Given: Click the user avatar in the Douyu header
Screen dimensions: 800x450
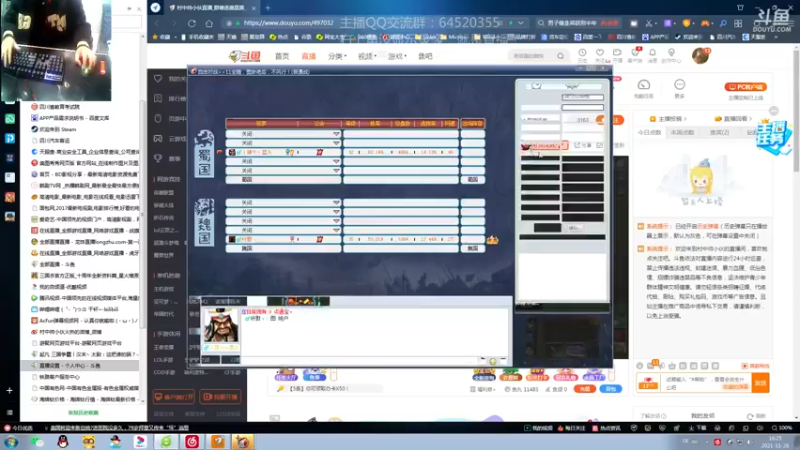Looking at the screenshot, I should tap(700, 55).
